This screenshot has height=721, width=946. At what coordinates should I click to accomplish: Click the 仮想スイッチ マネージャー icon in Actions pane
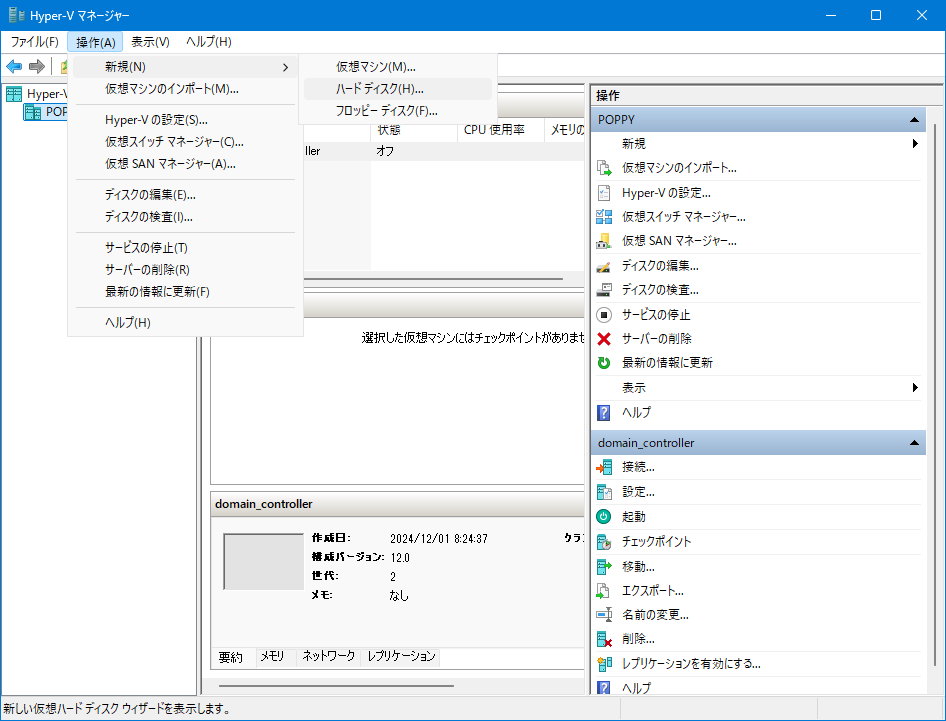[x=604, y=217]
